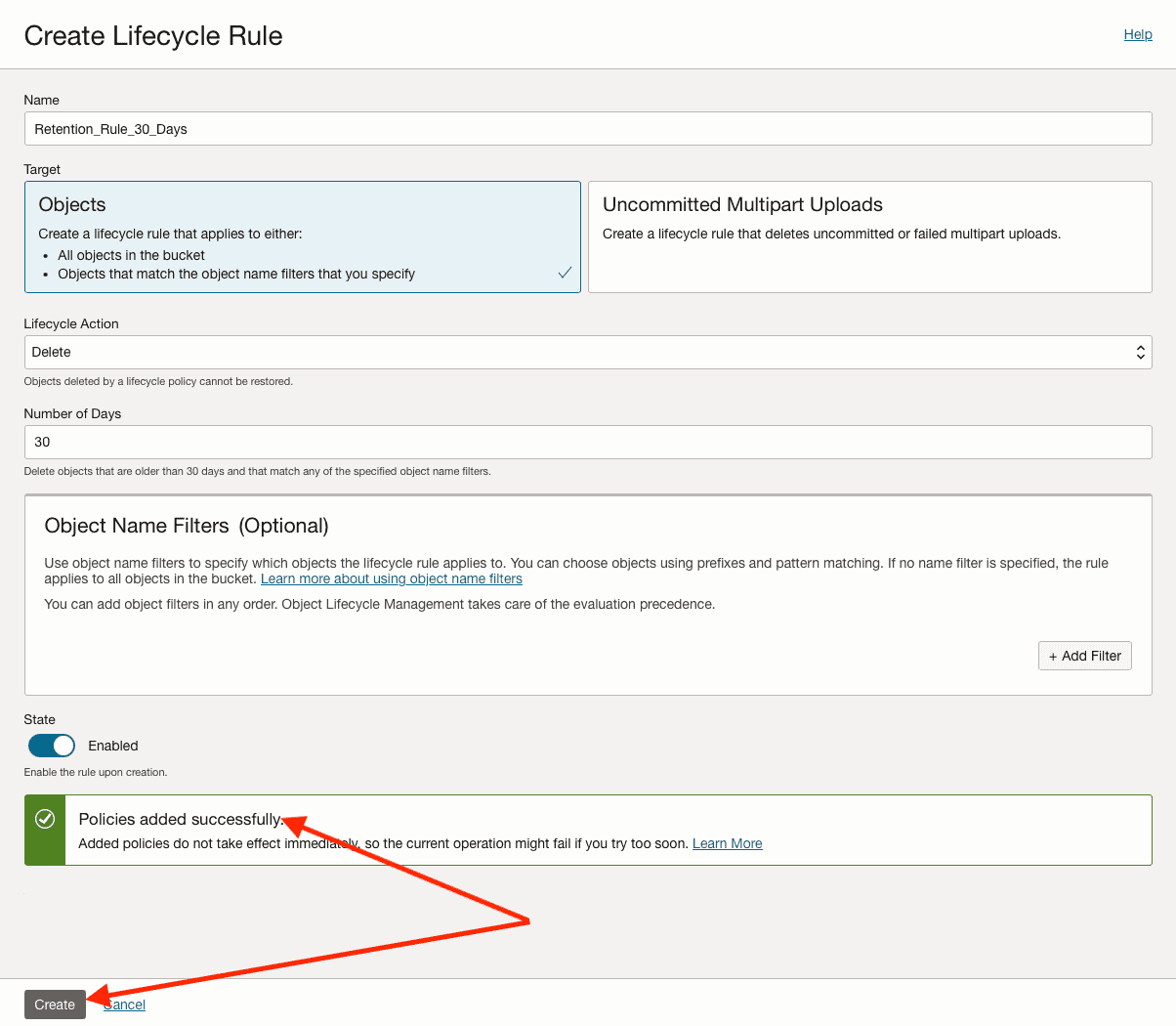Click the up-down arrows on Lifecycle Action

pos(1140,353)
